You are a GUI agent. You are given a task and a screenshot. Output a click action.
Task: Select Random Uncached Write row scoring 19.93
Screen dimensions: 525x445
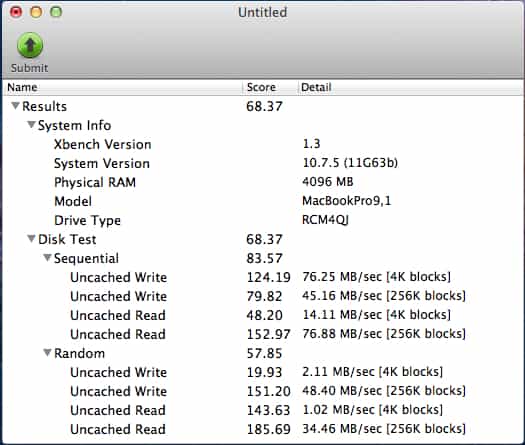[x=262, y=372]
